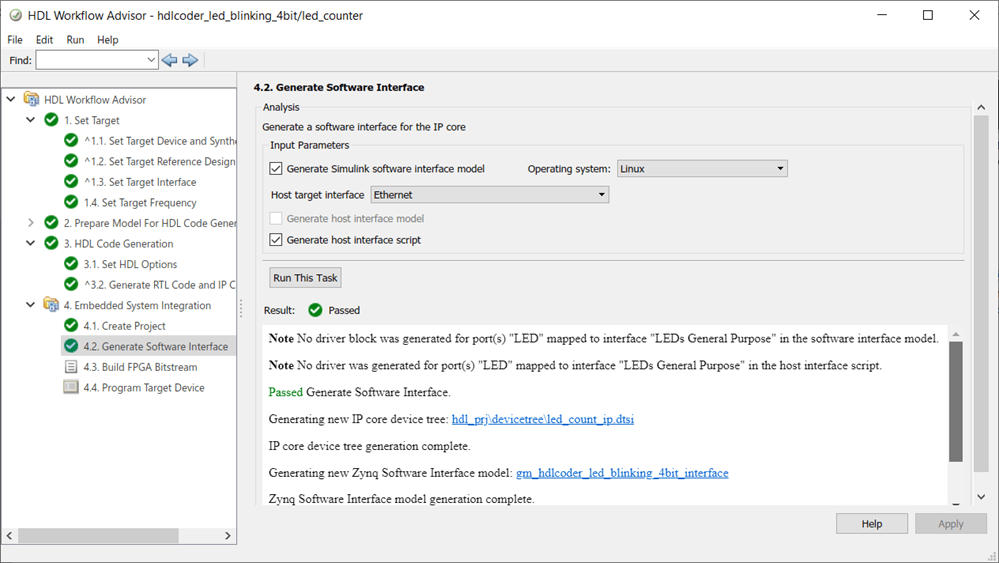Image resolution: width=999 pixels, height=563 pixels.
Task: Open the Operating system dropdown
Action: click(702, 169)
